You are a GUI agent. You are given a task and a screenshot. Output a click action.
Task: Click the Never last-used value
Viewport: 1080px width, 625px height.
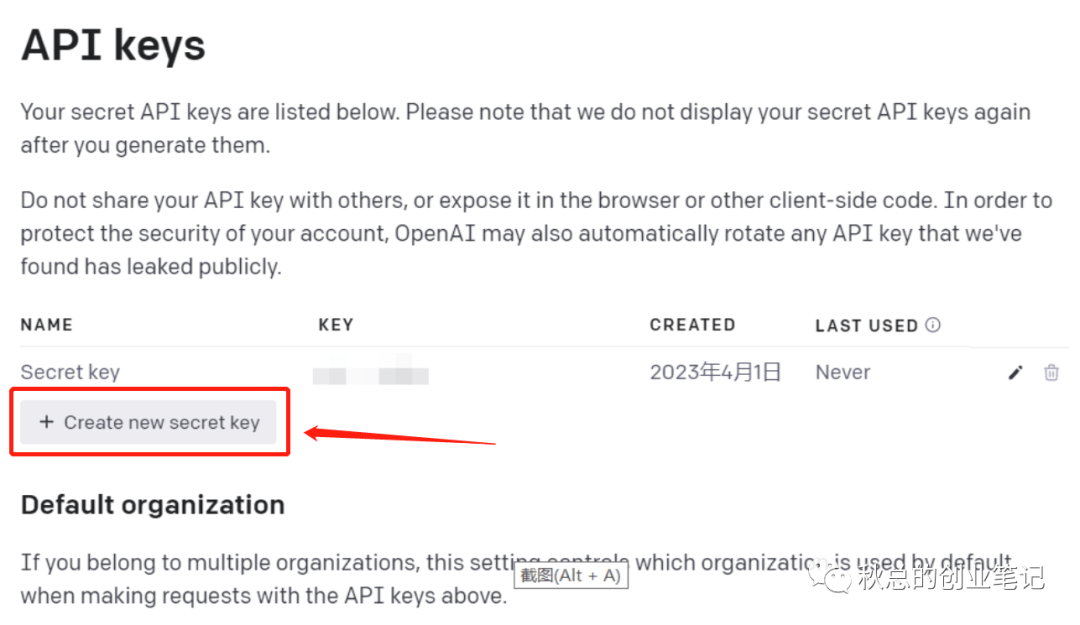[x=843, y=373]
